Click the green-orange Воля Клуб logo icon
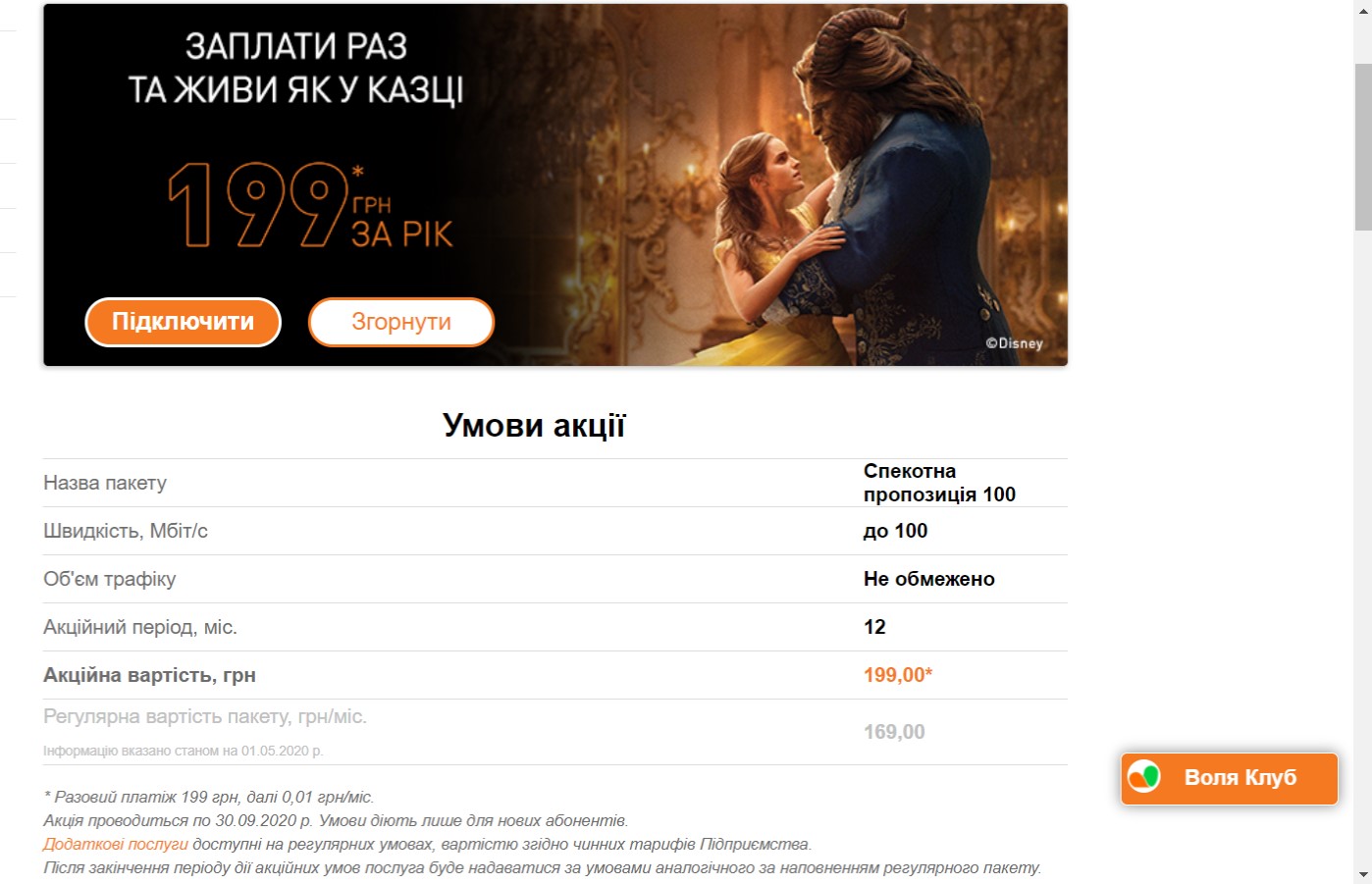 (x=1143, y=777)
